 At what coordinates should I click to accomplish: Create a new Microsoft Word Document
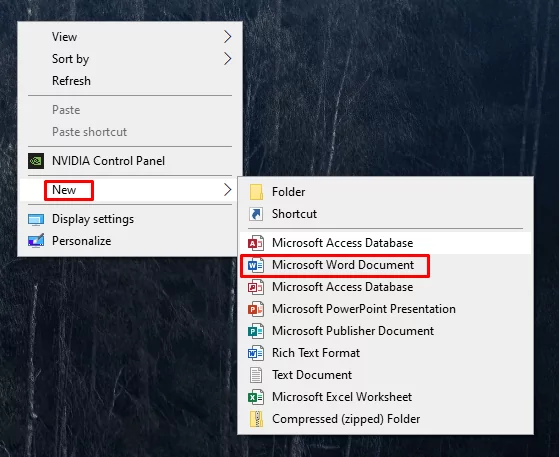point(385,265)
